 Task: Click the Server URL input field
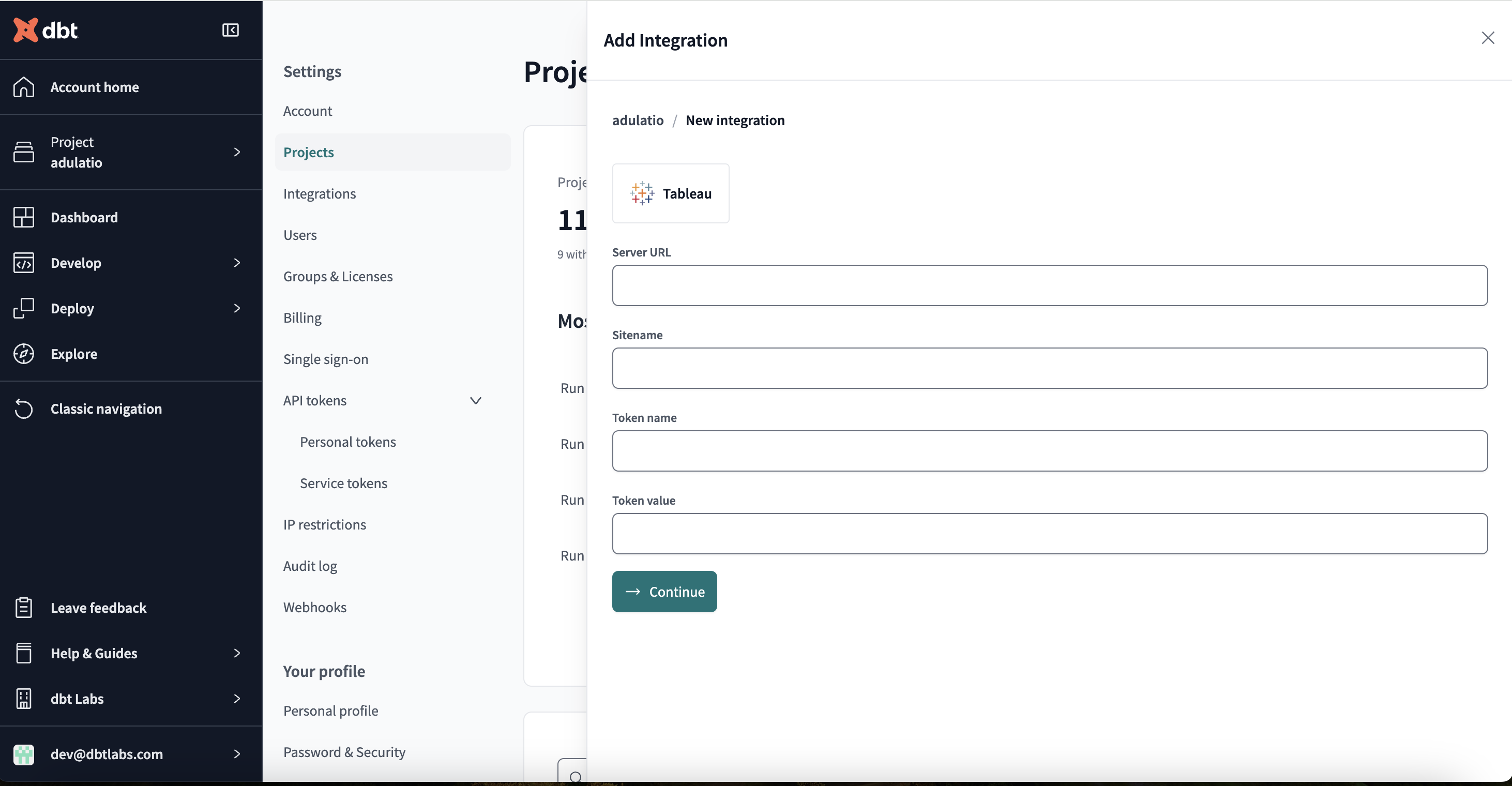1050,285
